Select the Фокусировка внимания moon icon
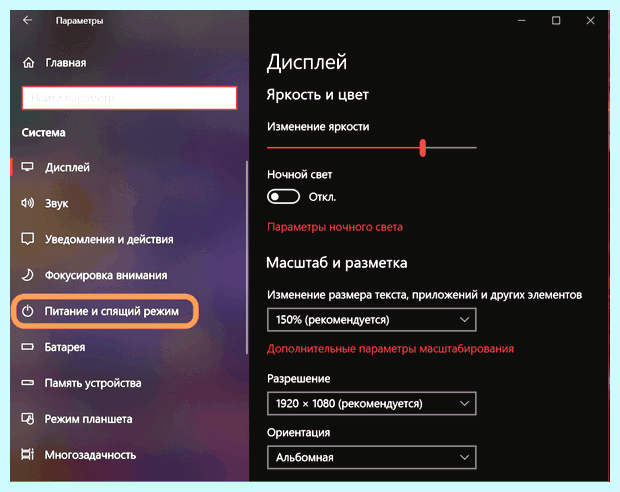 (27, 275)
